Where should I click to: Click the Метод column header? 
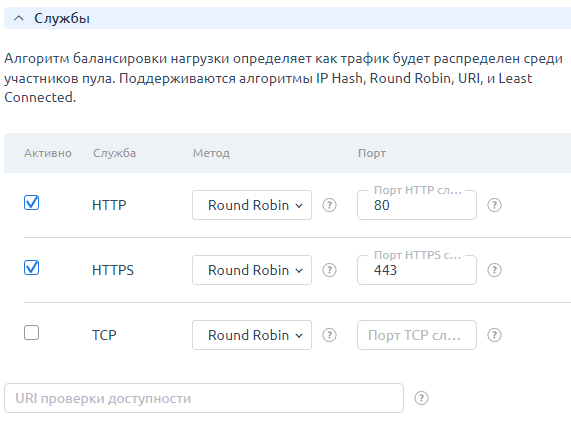point(211,153)
